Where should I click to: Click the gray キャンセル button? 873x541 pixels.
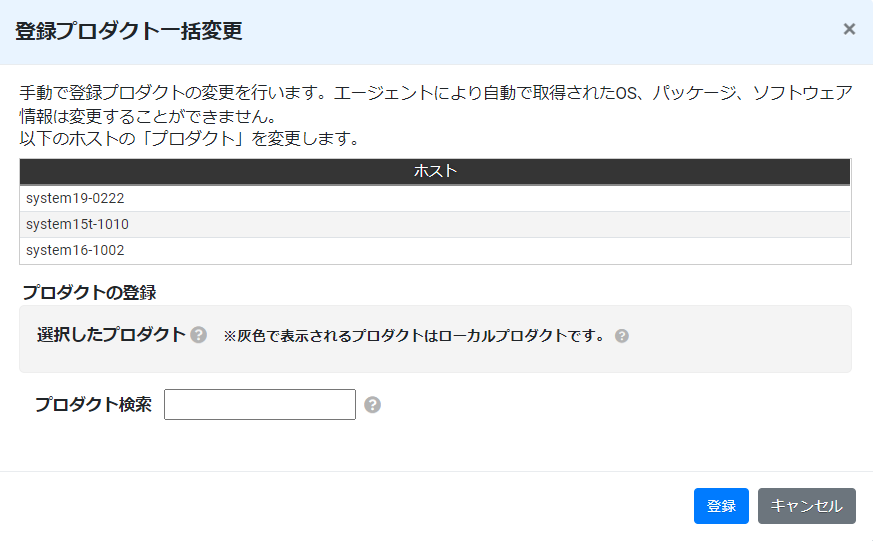pos(806,506)
